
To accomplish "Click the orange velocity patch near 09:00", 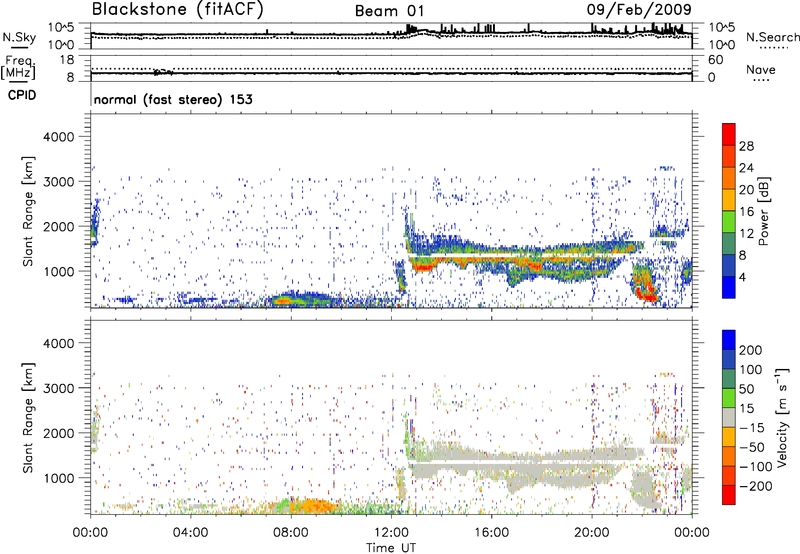I will point(315,506).
